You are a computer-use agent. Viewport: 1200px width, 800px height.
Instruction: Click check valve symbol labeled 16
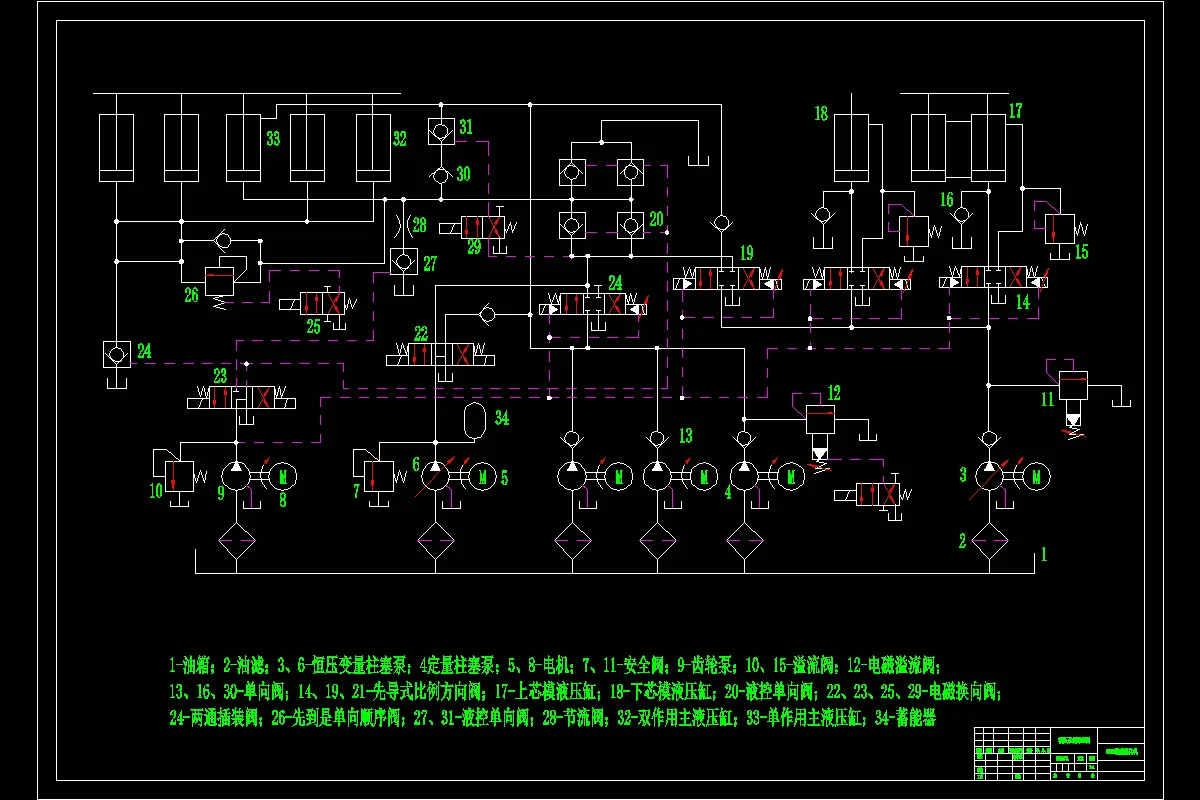click(962, 214)
